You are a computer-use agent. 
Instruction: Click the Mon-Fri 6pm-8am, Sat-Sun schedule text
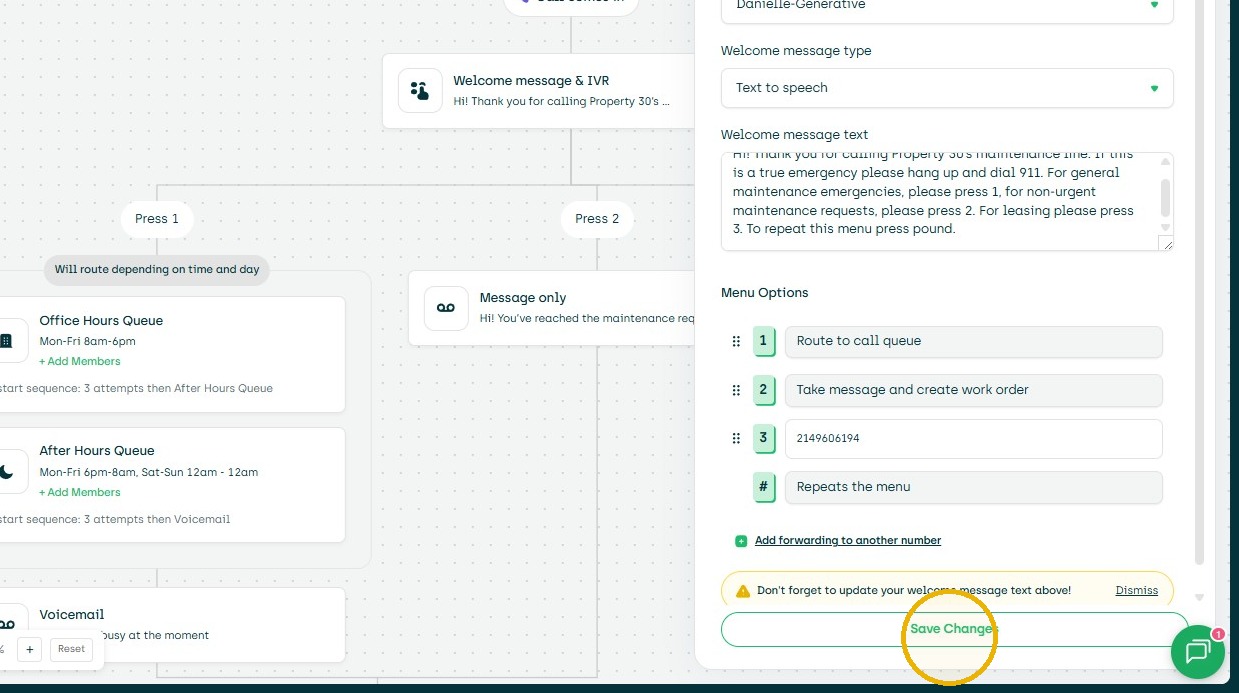click(x=149, y=473)
